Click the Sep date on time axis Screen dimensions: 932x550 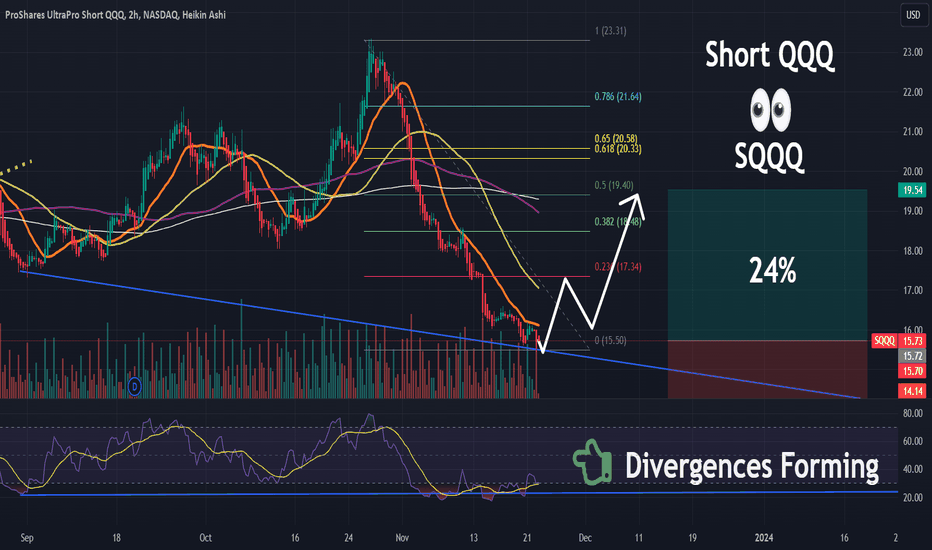(x=27, y=538)
